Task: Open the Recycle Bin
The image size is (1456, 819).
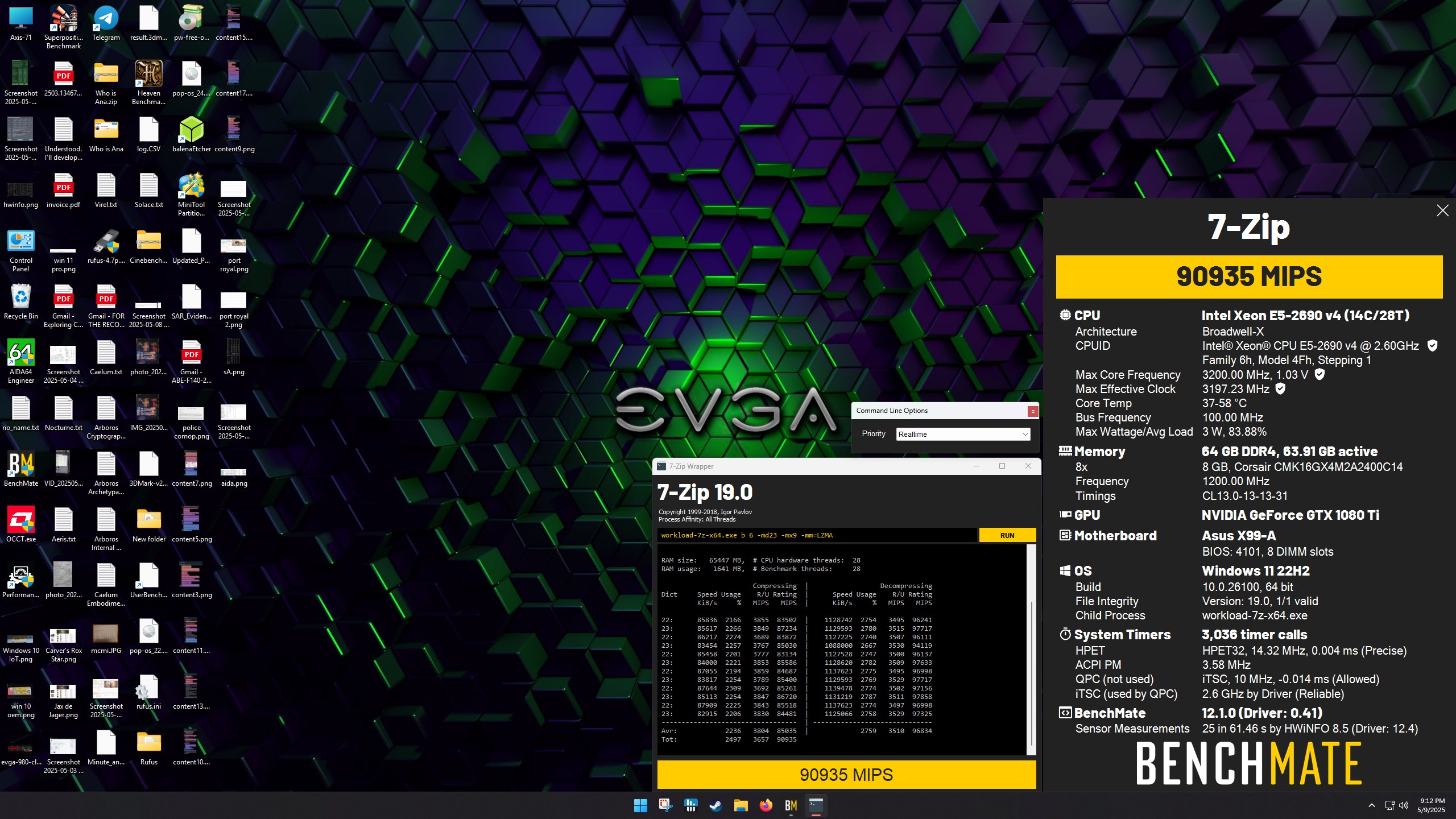Action: click(x=21, y=301)
